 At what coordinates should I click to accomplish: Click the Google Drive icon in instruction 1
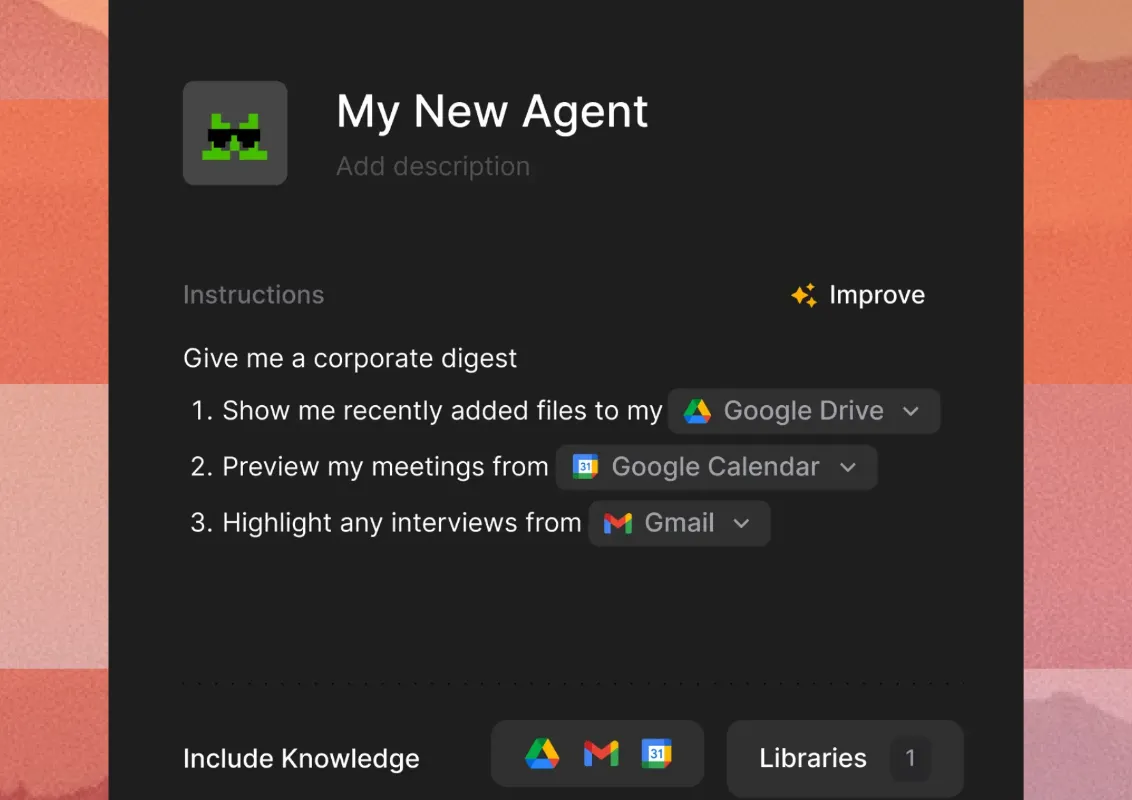[697, 411]
